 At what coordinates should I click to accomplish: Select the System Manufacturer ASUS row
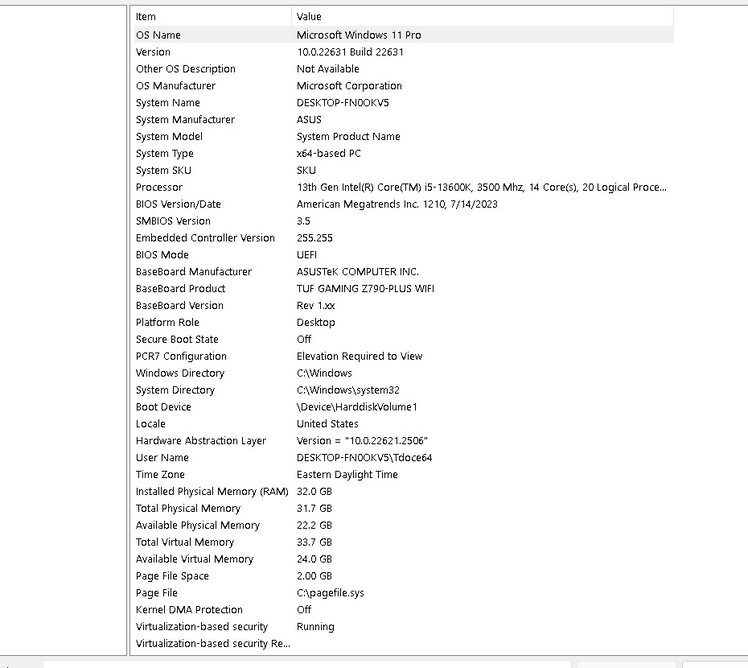point(404,120)
